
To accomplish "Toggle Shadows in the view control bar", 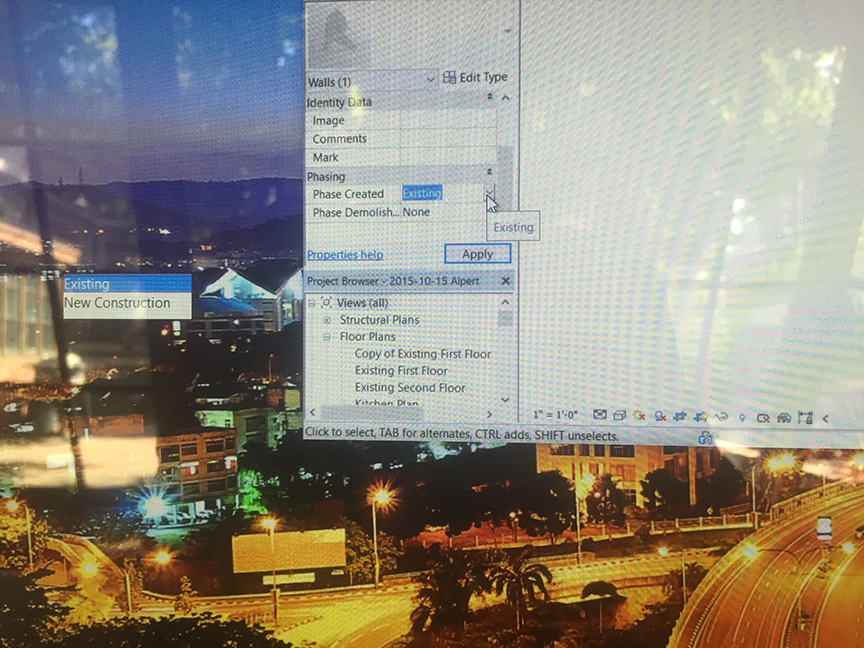I will point(659,413).
